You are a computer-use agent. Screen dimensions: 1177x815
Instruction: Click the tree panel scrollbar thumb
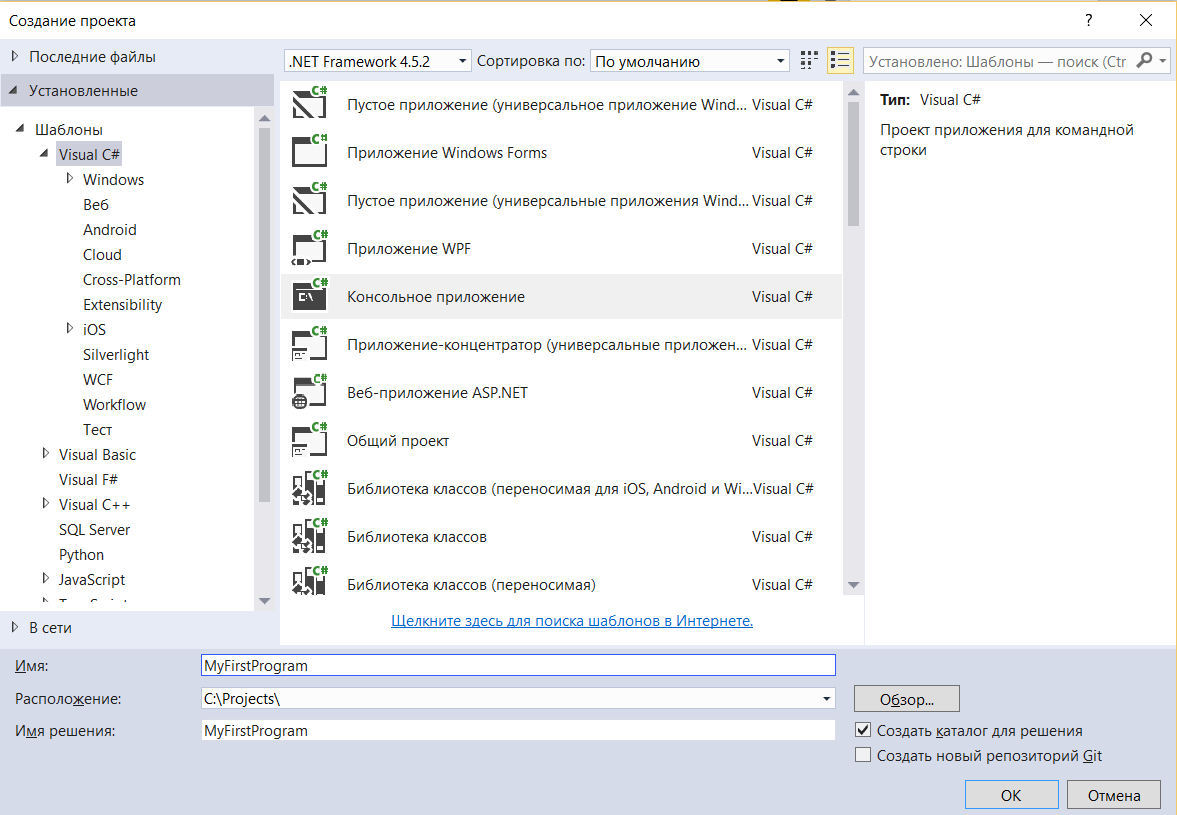(264, 314)
